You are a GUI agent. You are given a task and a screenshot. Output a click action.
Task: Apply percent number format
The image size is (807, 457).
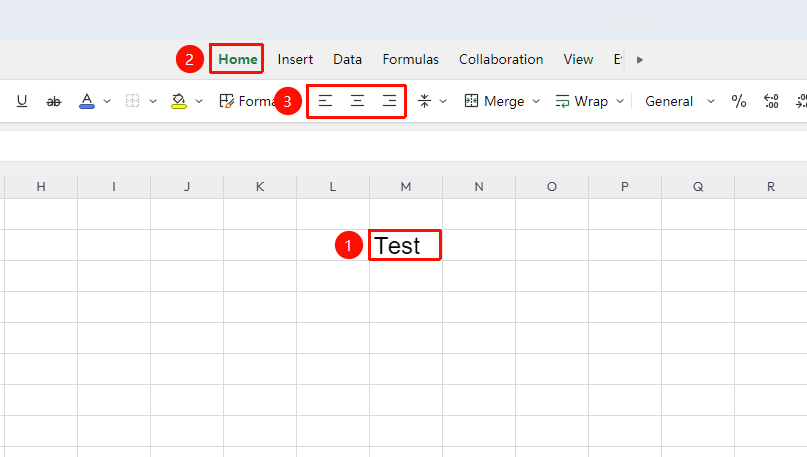[739, 101]
